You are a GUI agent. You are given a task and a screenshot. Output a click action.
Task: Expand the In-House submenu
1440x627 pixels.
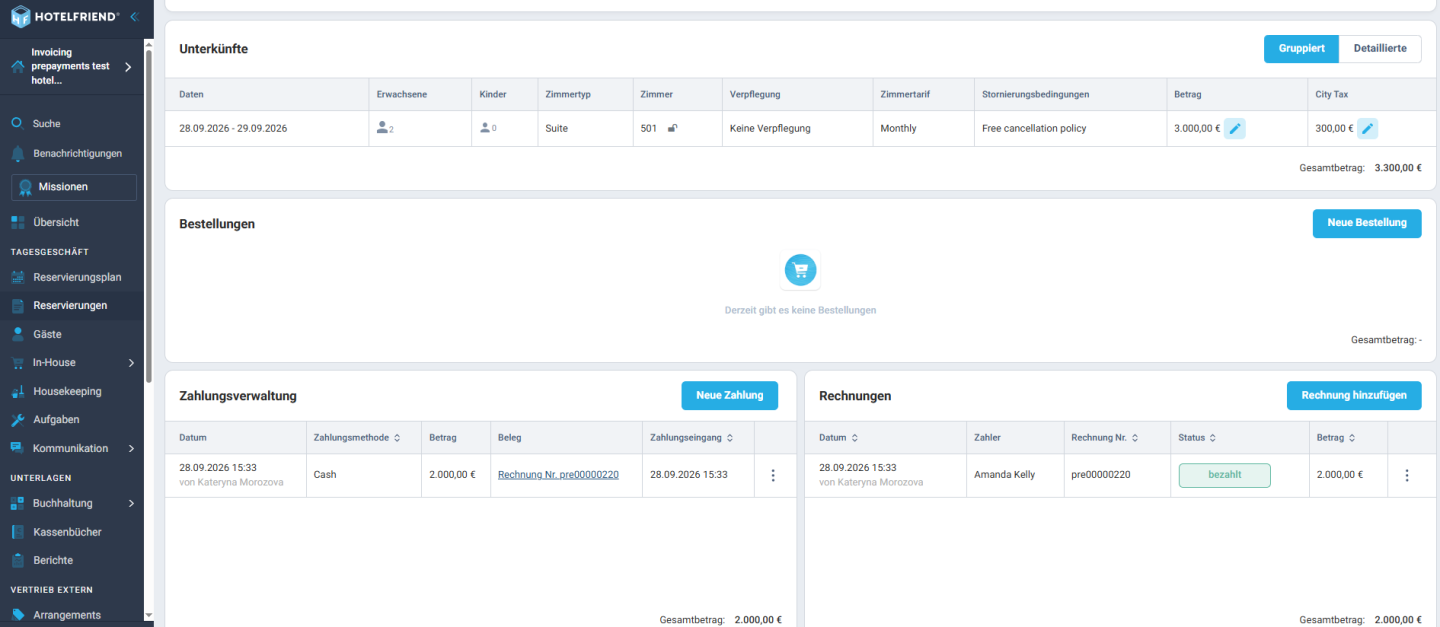(x=132, y=363)
